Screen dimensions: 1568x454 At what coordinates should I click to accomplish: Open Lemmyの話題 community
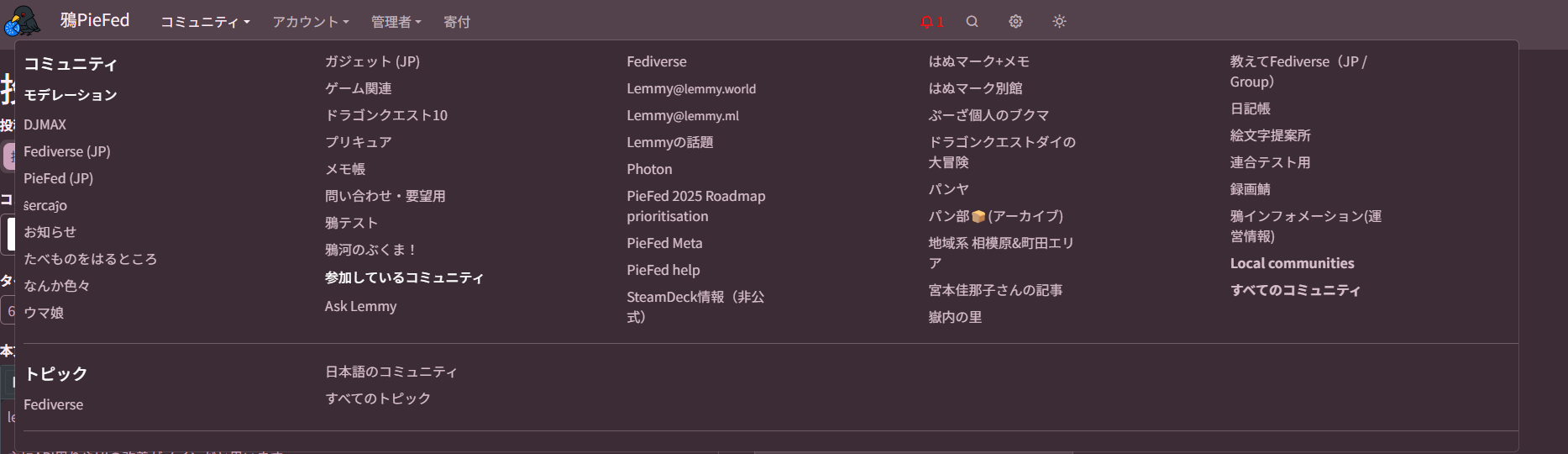point(670,142)
